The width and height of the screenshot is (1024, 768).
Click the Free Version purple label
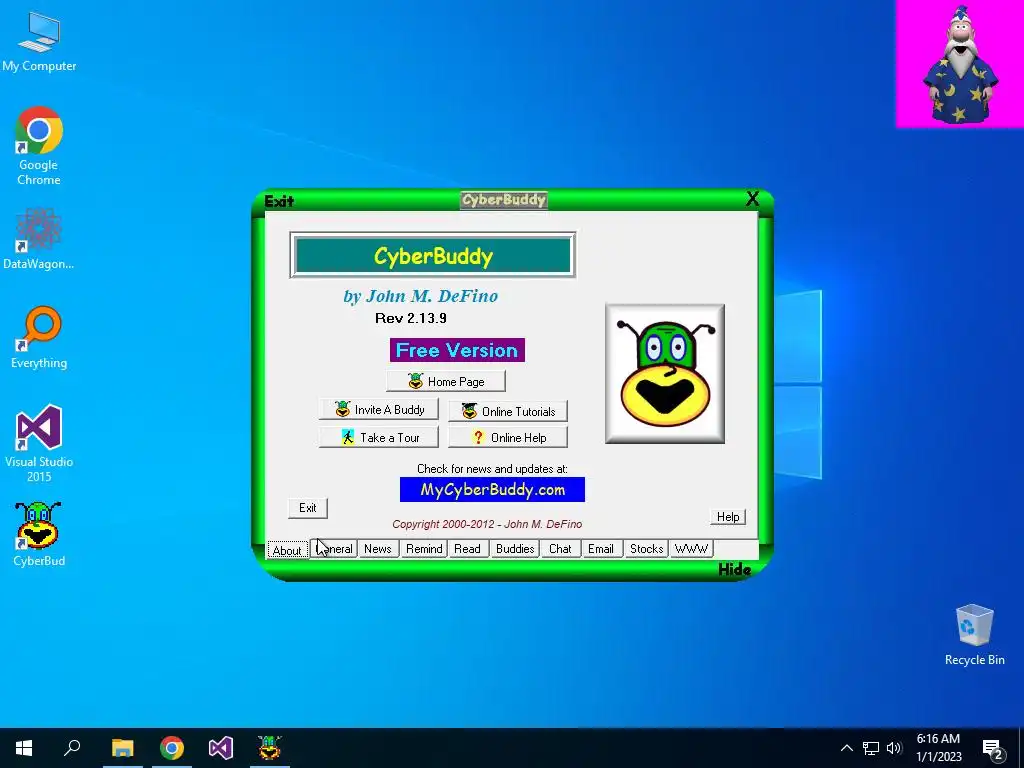click(x=457, y=350)
